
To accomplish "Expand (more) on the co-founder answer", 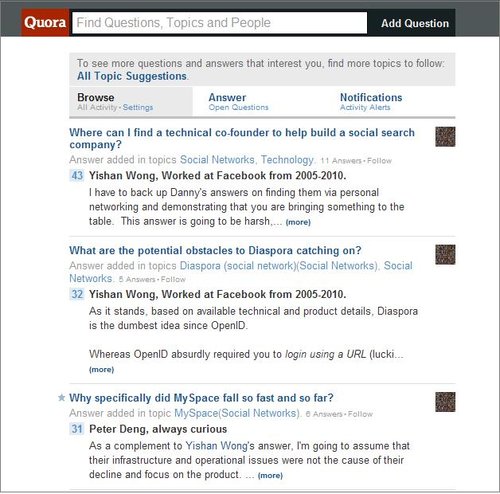I will click(298, 222).
